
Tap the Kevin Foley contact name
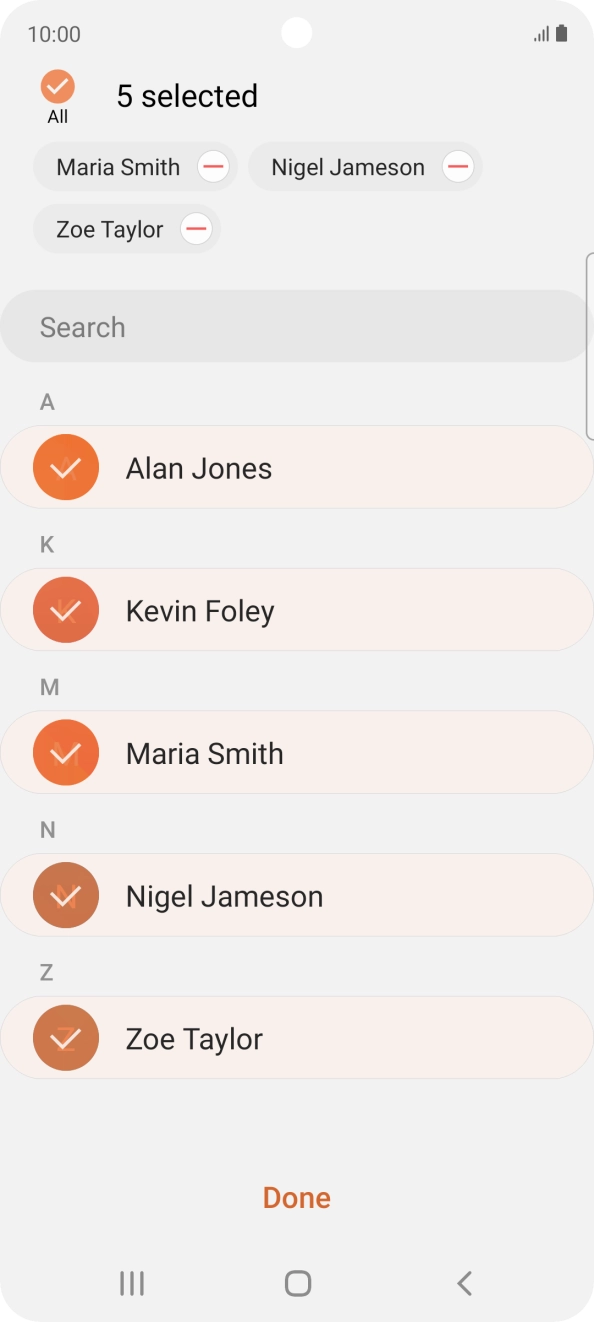pyautogui.click(x=200, y=611)
